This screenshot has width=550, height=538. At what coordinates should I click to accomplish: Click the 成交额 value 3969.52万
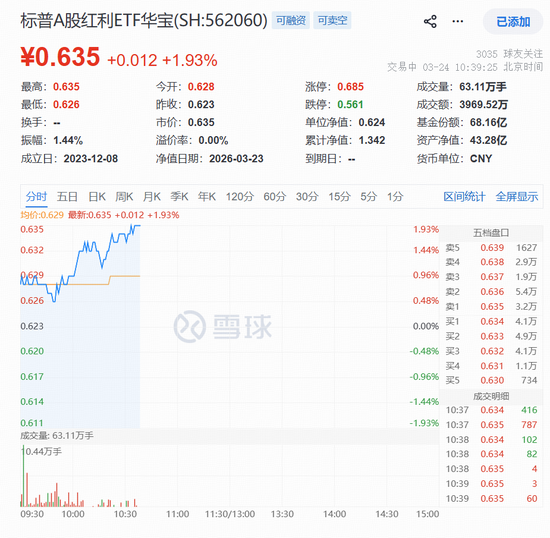(483, 105)
